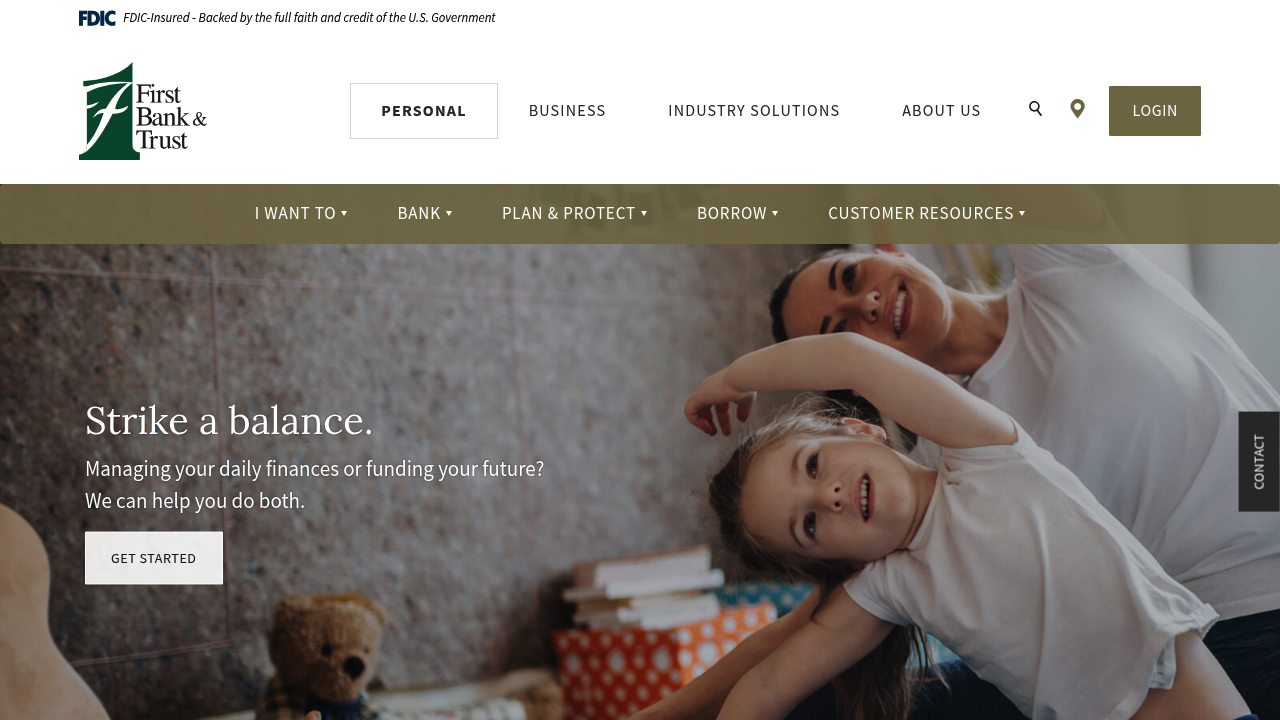The width and height of the screenshot is (1280, 720).
Task: Open the search magnifier icon
Action: click(x=1035, y=109)
